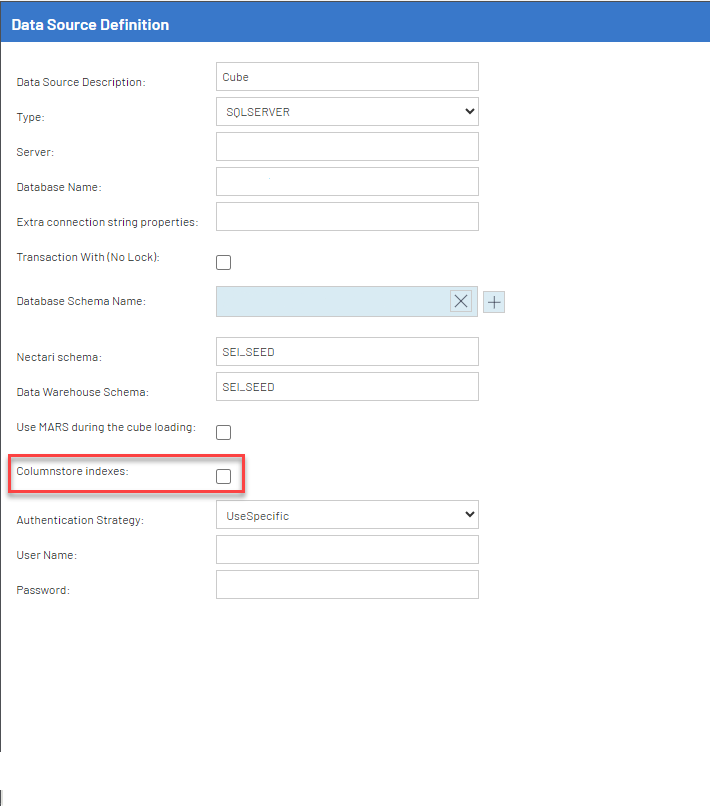Click the Nectari schema input field

click(347, 352)
